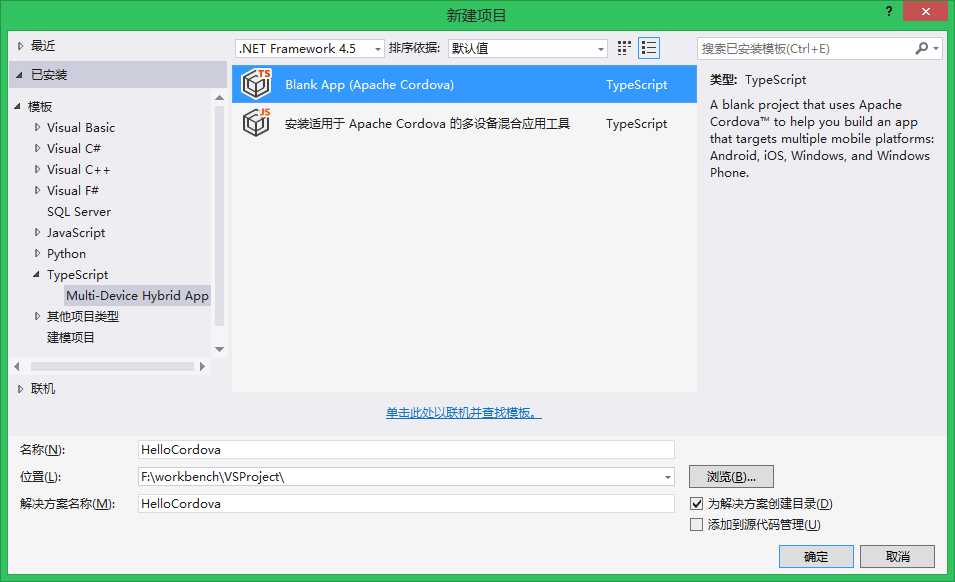Collapse the TypeScript node
Viewport: 955px width, 582px height.
tap(37, 275)
